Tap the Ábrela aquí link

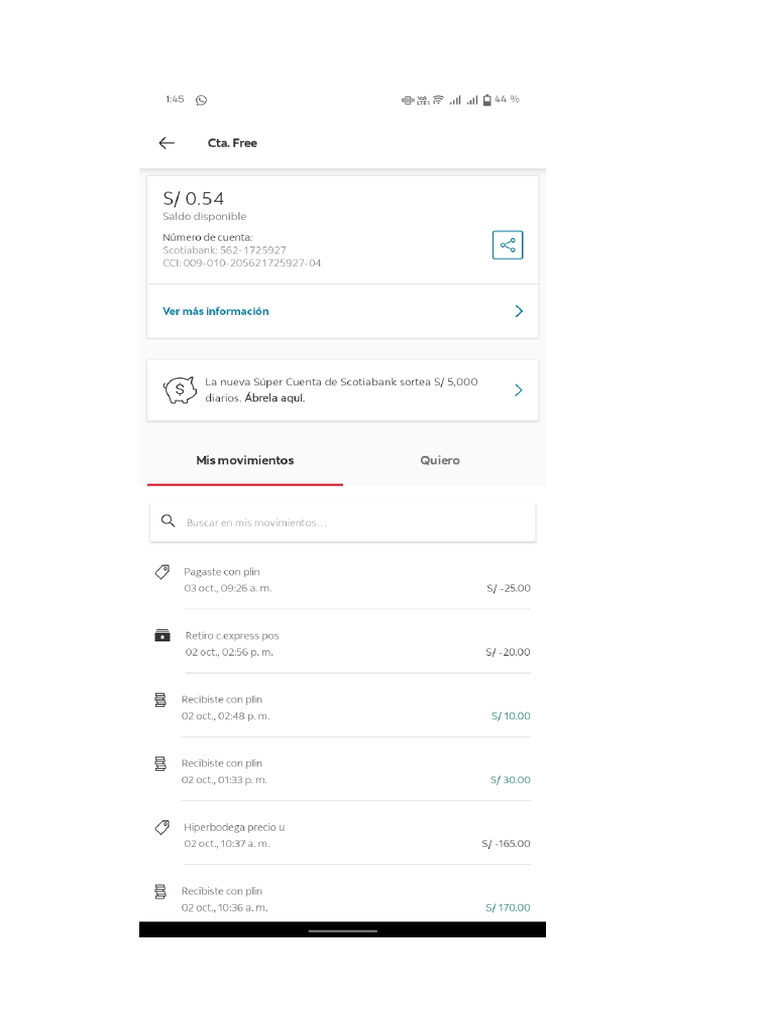[x=275, y=398]
